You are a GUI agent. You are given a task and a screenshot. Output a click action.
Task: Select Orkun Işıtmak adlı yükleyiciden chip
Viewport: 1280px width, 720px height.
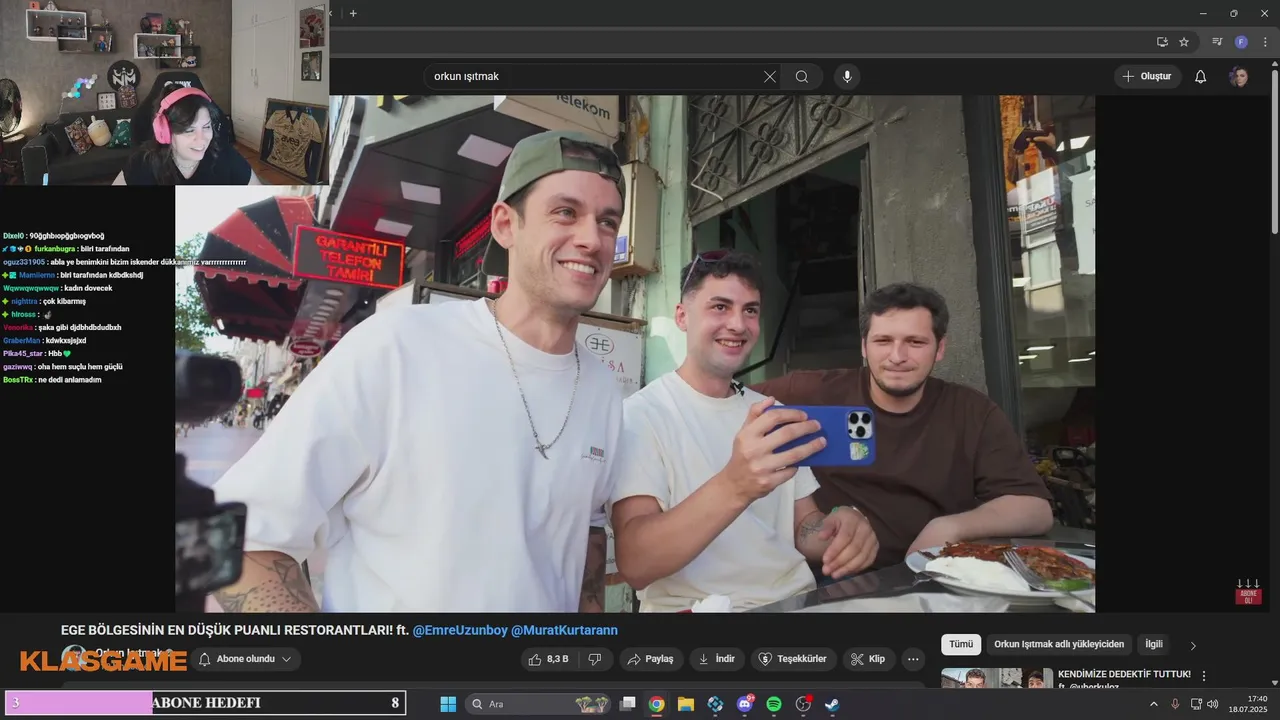coord(1059,645)
